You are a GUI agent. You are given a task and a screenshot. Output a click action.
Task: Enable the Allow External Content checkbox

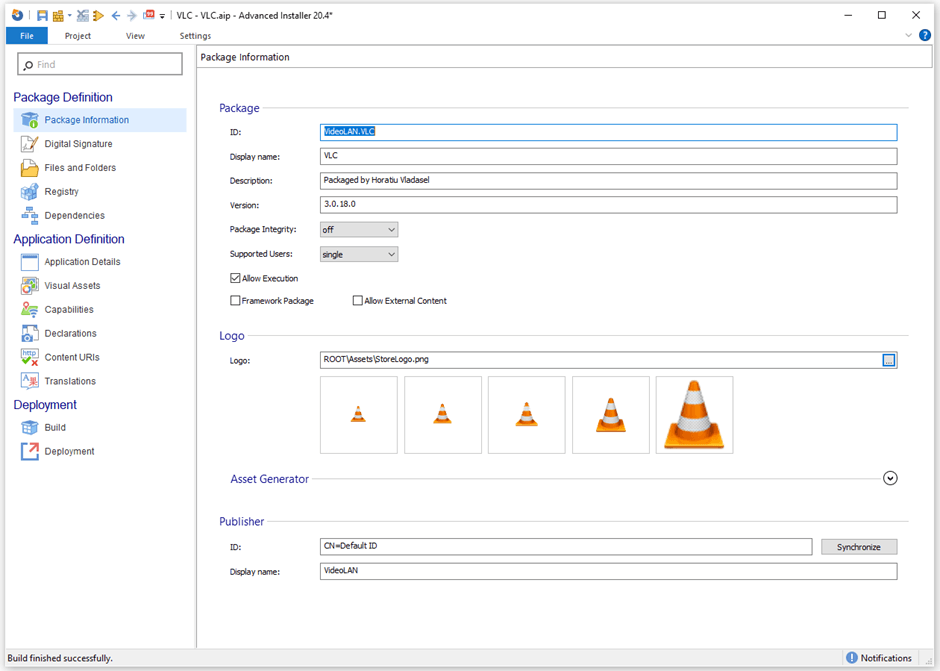(x=358, y=300)
